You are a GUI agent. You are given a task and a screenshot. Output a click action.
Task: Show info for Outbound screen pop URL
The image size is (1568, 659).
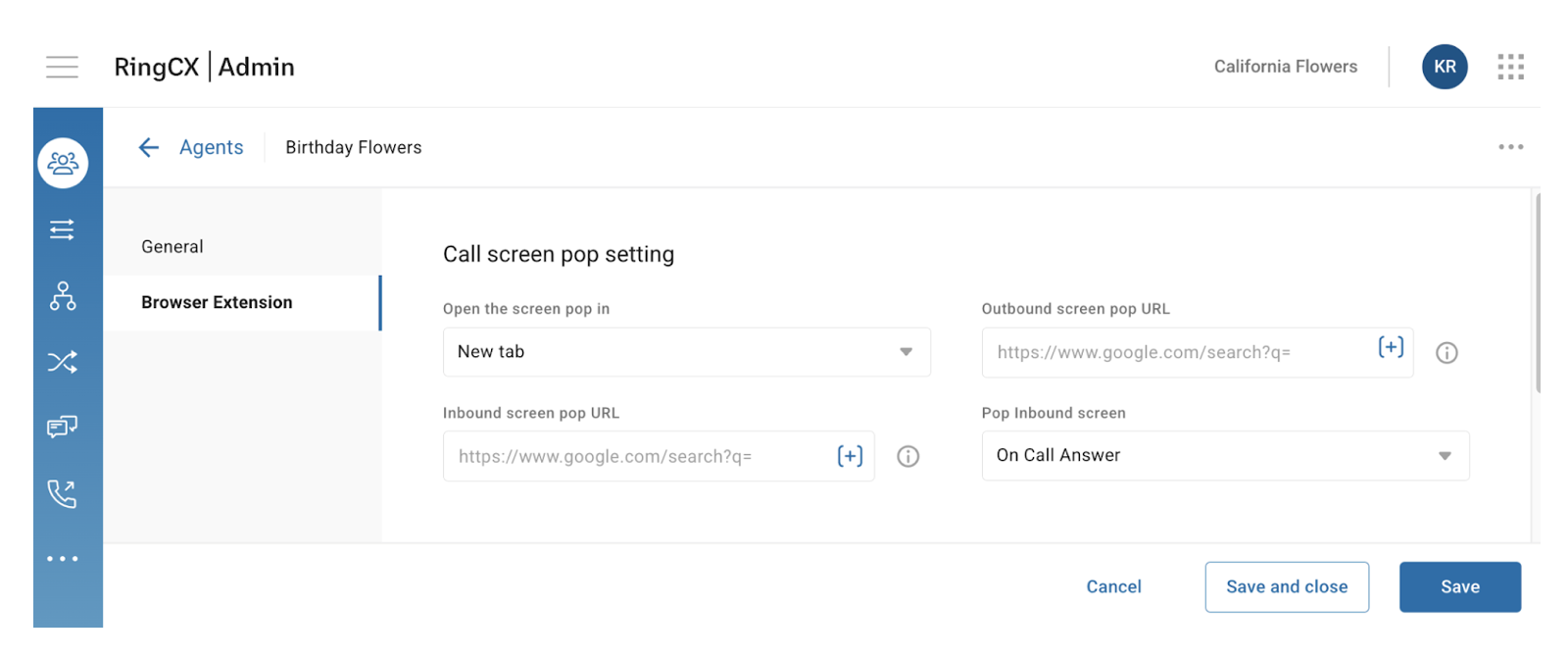tap(1446, 353)
